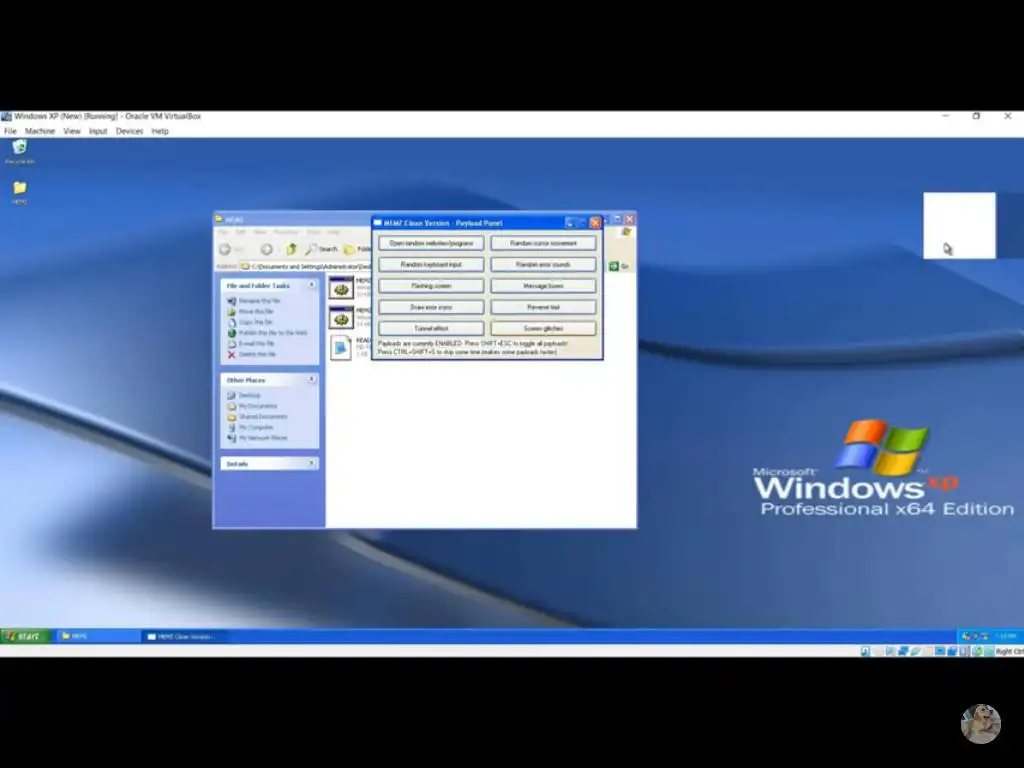Toggle the Draw error icons payload
Image resolution: width=1024 pixels, height=768 pixels.
coord(431,307)
